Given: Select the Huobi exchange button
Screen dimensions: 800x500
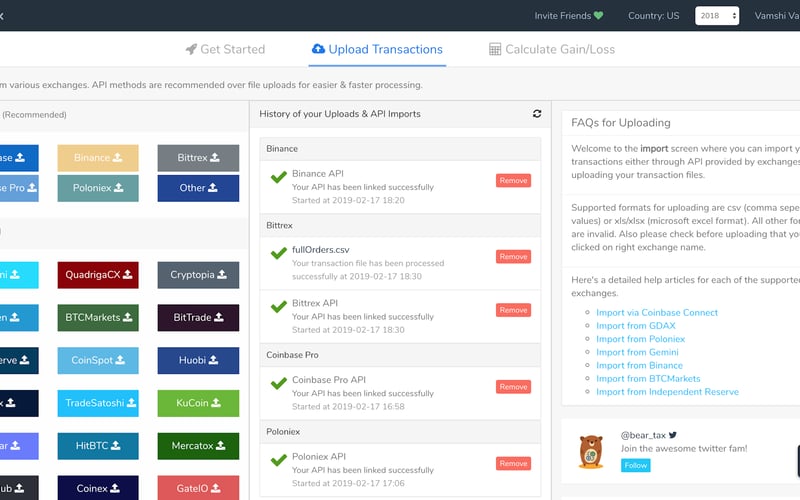Looking at the screenshot, I should click(x=198, y=360).
